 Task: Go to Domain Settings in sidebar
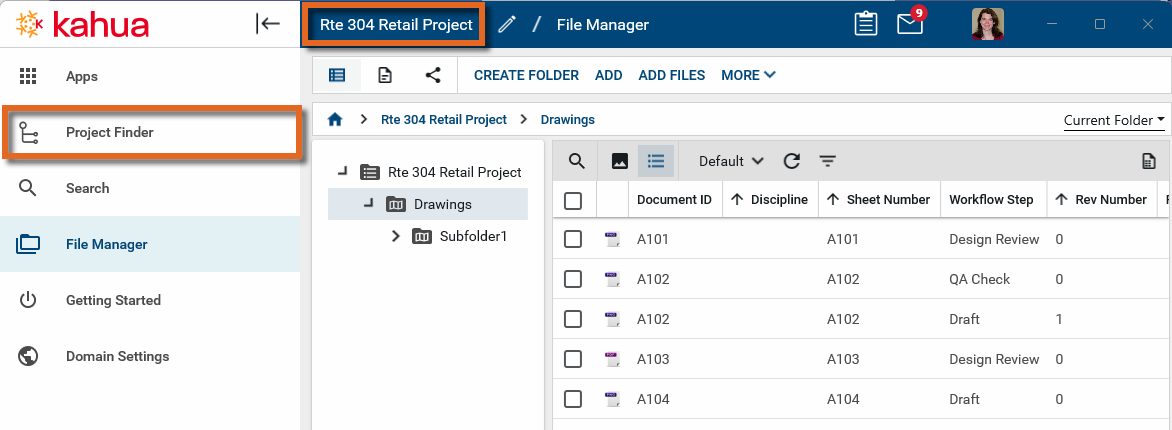click(117, 356)
